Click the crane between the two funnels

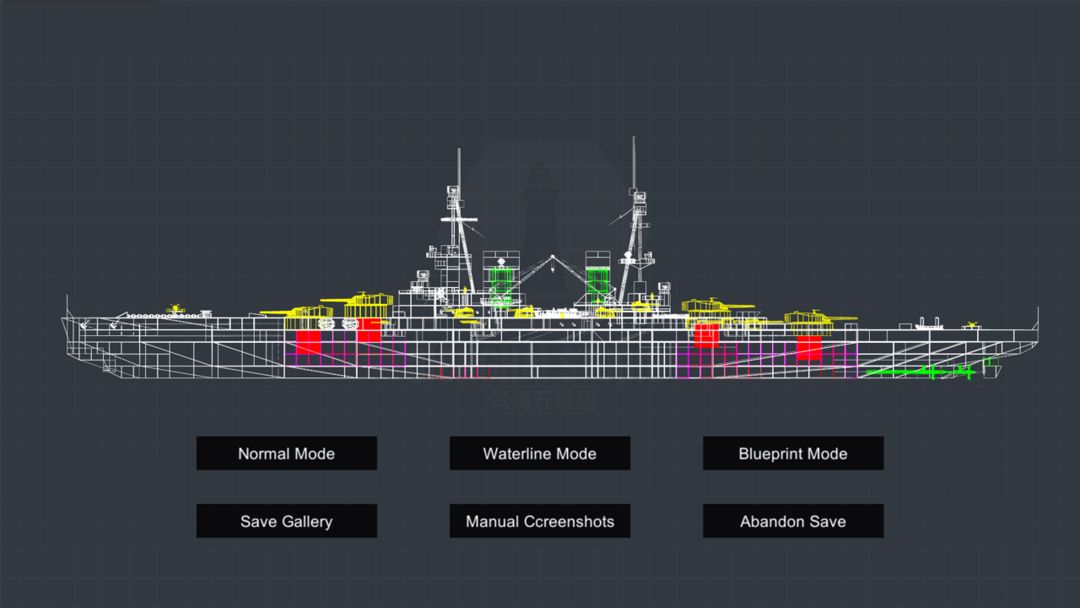pos(549,270)
